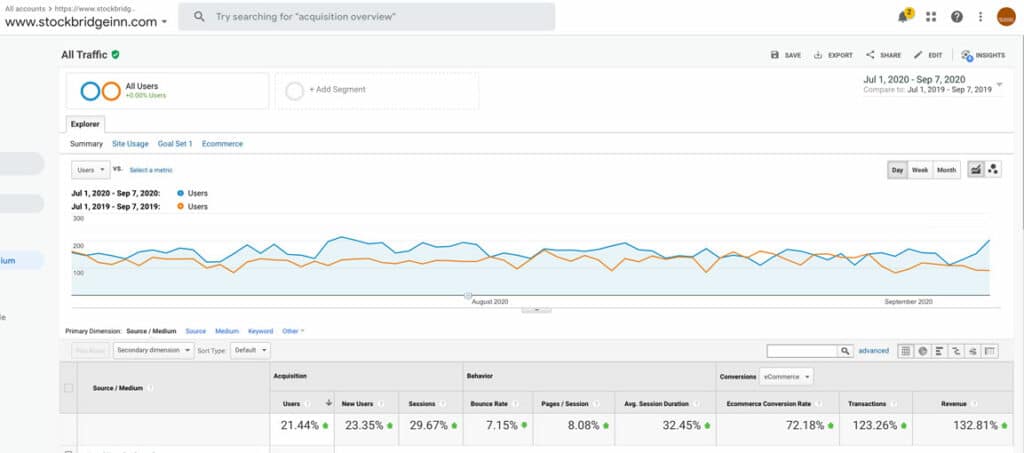
Task: Select the pie chart table view
Action: coord(922,351)
